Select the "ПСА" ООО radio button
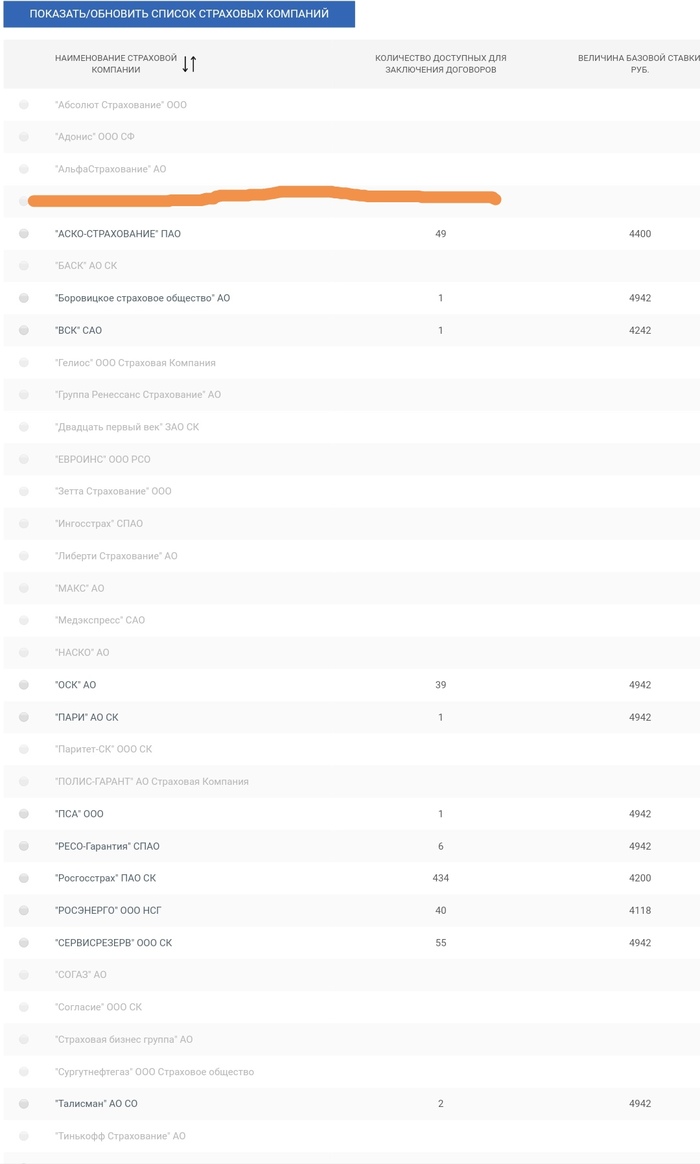 click(24, 814)
